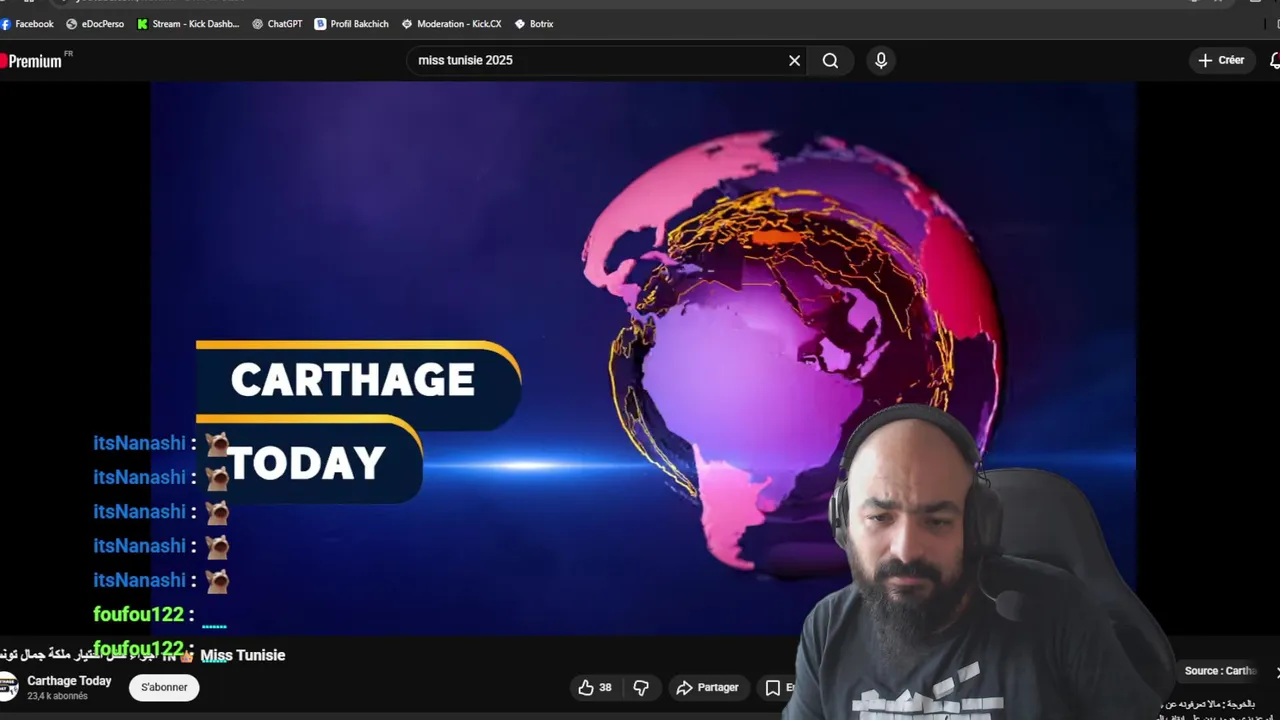Click the Créer button

click(1221, 60)
